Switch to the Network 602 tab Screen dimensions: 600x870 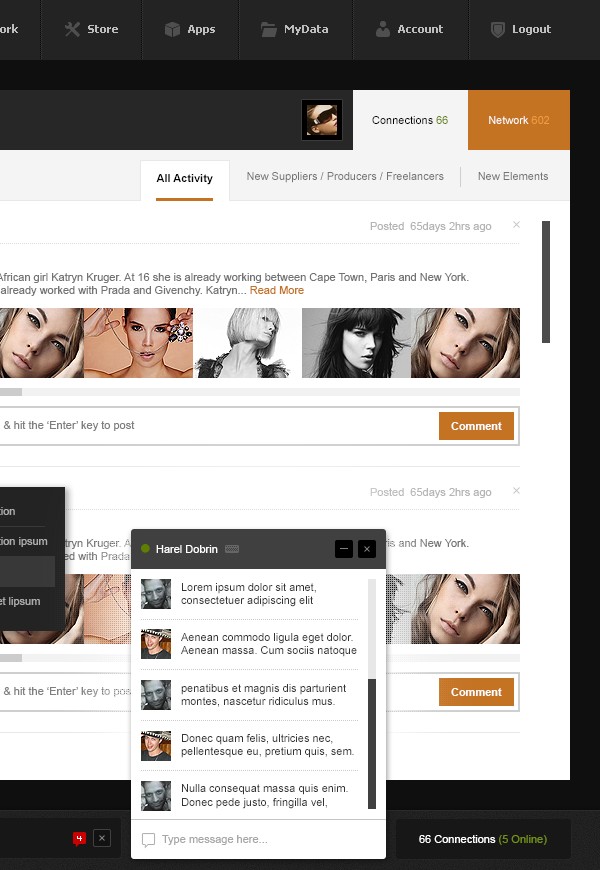pyautogui.click(x=518, y=120)
